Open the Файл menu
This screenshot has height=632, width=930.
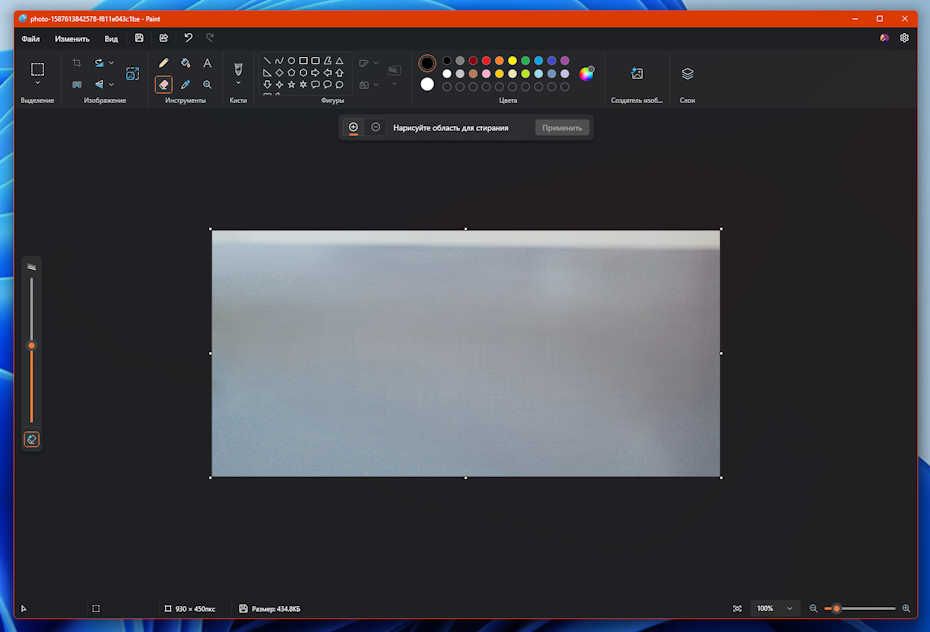[31, 39]
